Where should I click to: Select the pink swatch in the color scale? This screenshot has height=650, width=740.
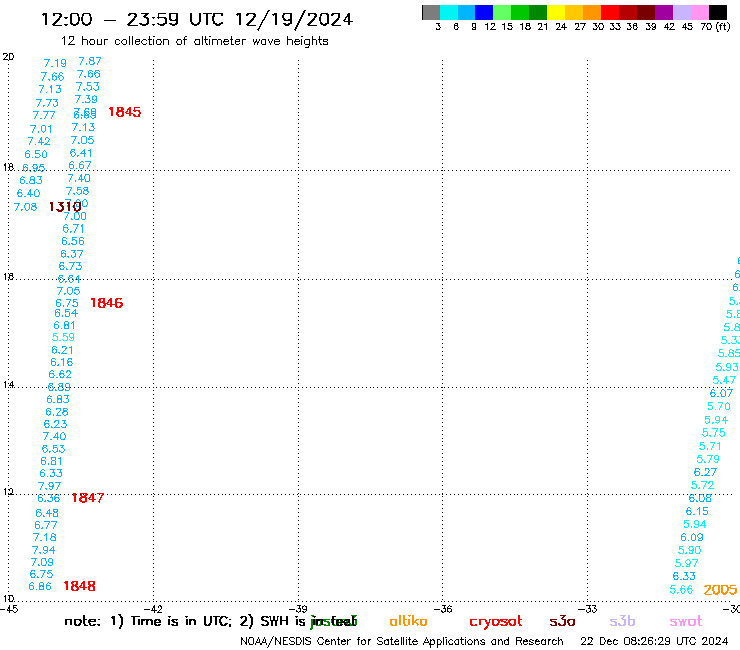[x=700, y=12]
